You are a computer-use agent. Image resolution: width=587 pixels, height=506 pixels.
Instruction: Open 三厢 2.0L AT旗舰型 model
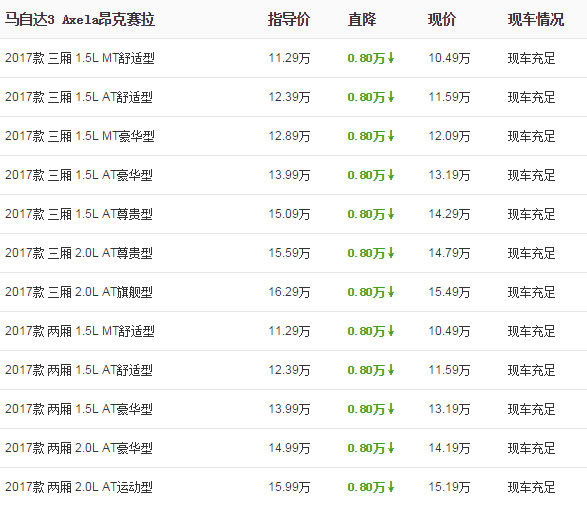(79, 292)
